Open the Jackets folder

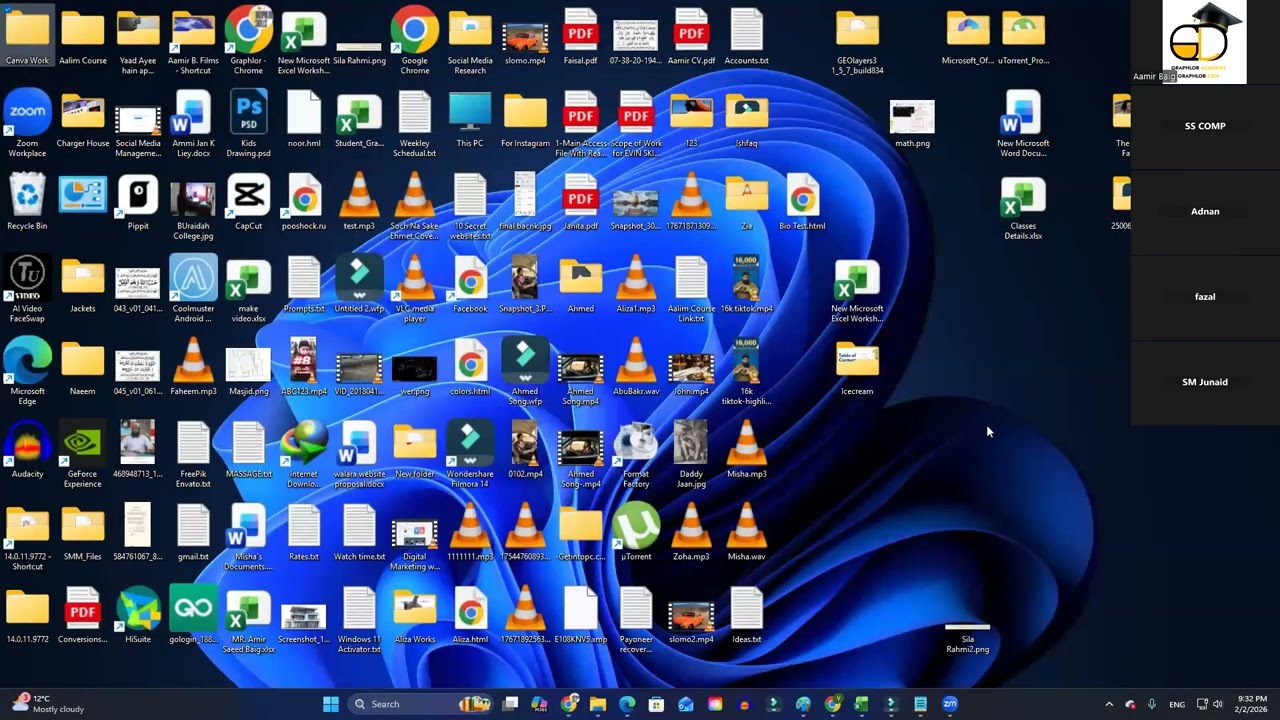click(83, 287)
